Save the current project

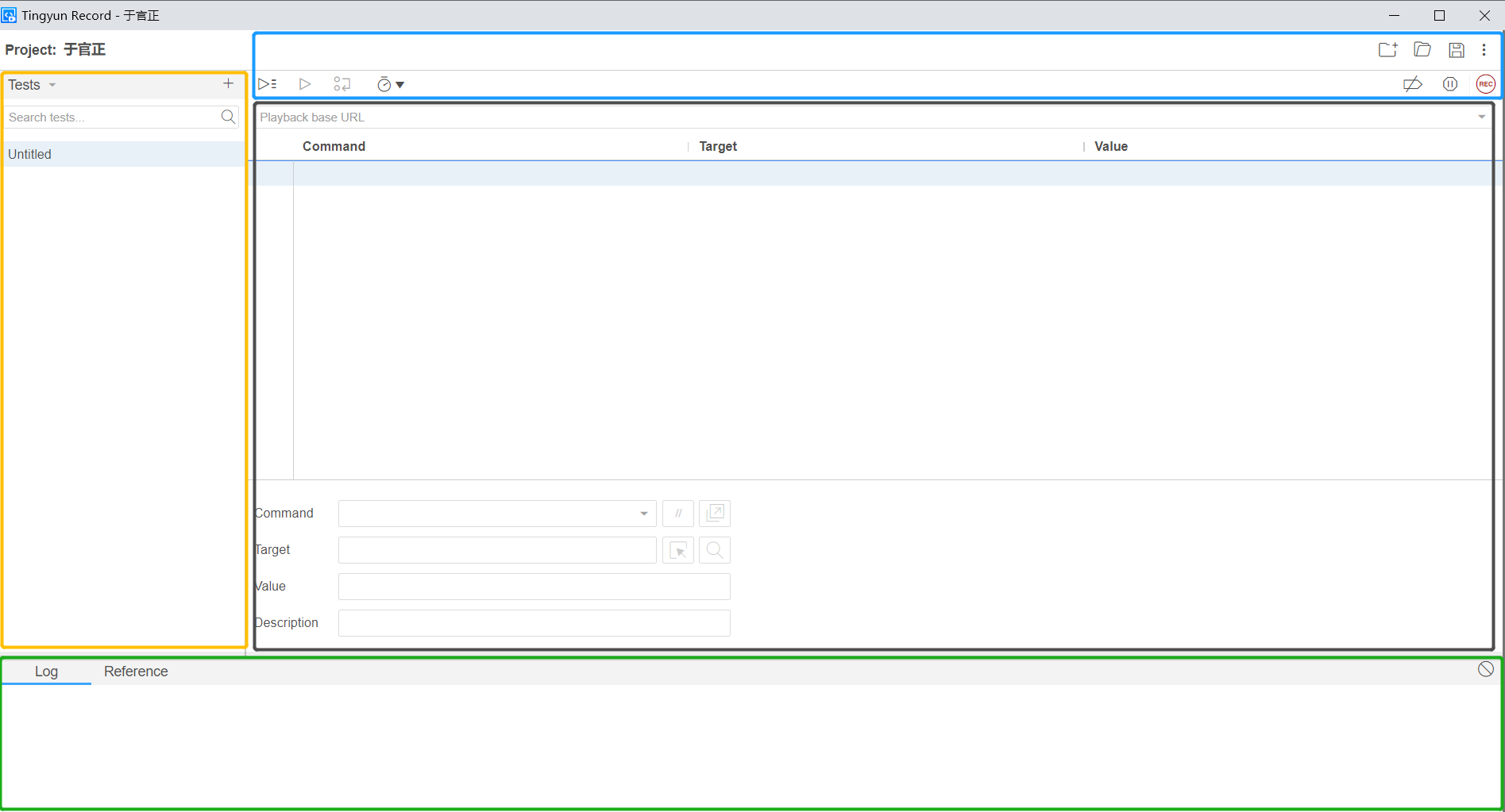pos(1456,50)
